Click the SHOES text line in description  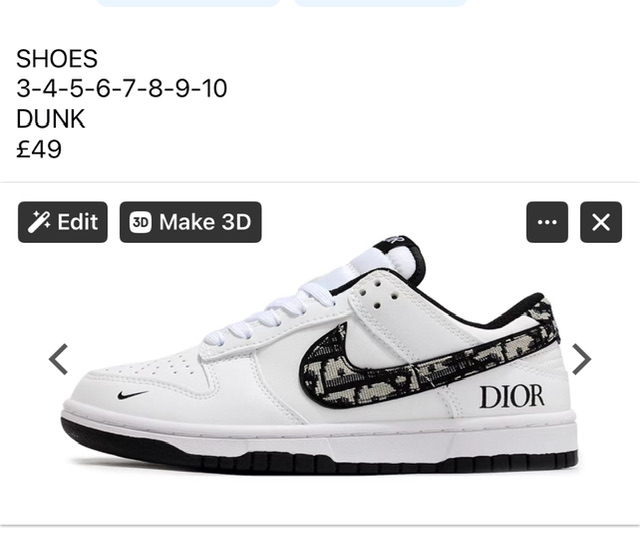[57, 58]
